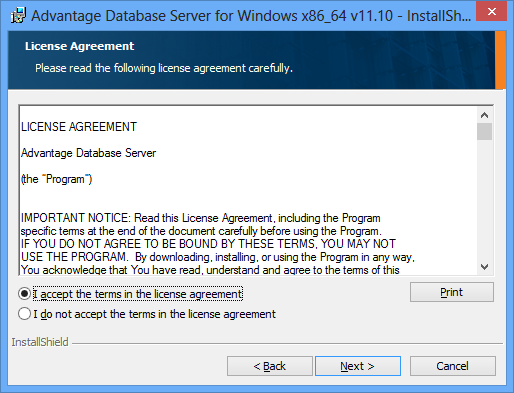Click the installer icon in title bar
Screen dimensions: 514x393
click(18, 15)
